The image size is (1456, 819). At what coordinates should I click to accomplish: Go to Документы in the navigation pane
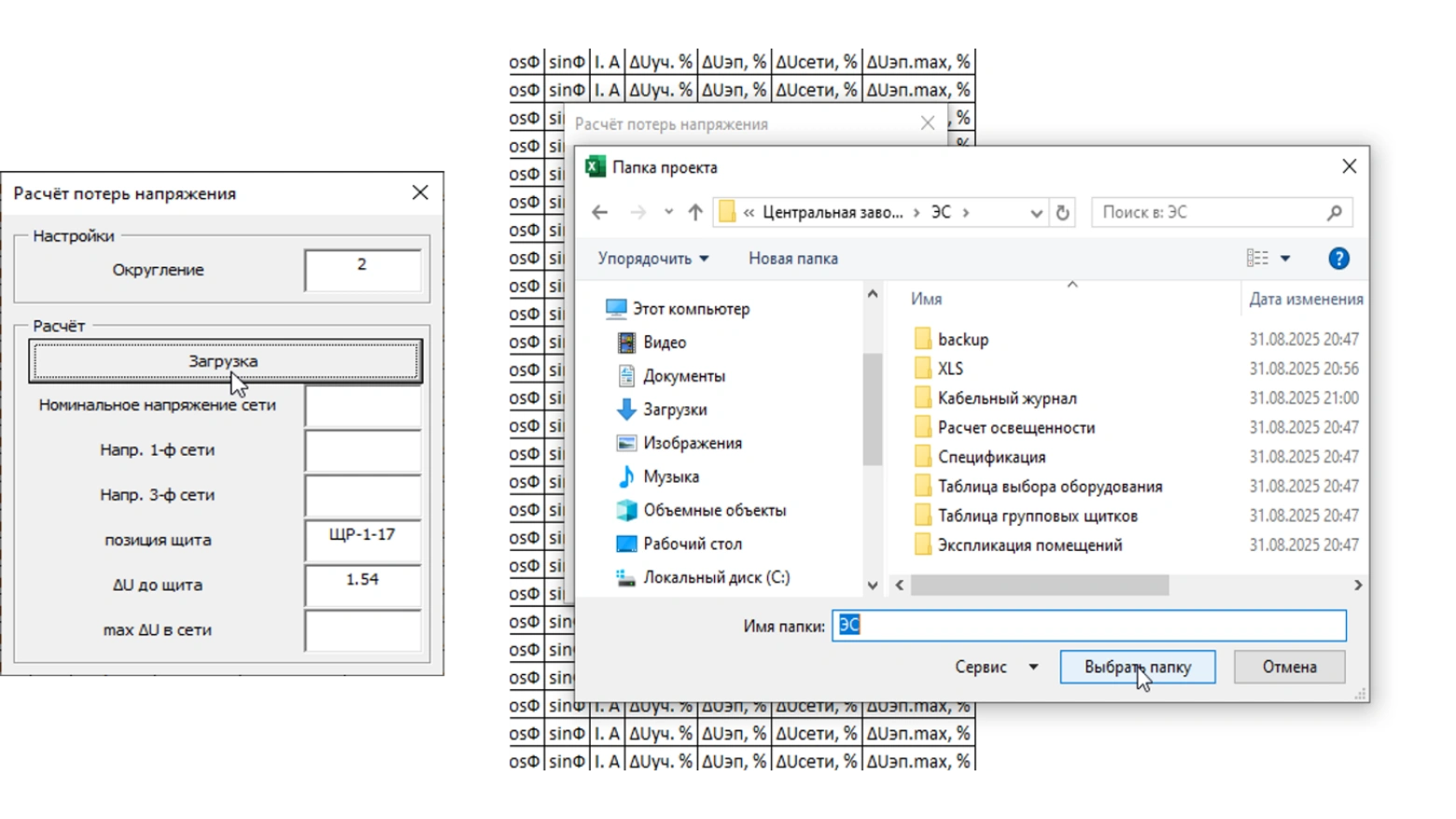pyautogui.click(x=683, y=376)
